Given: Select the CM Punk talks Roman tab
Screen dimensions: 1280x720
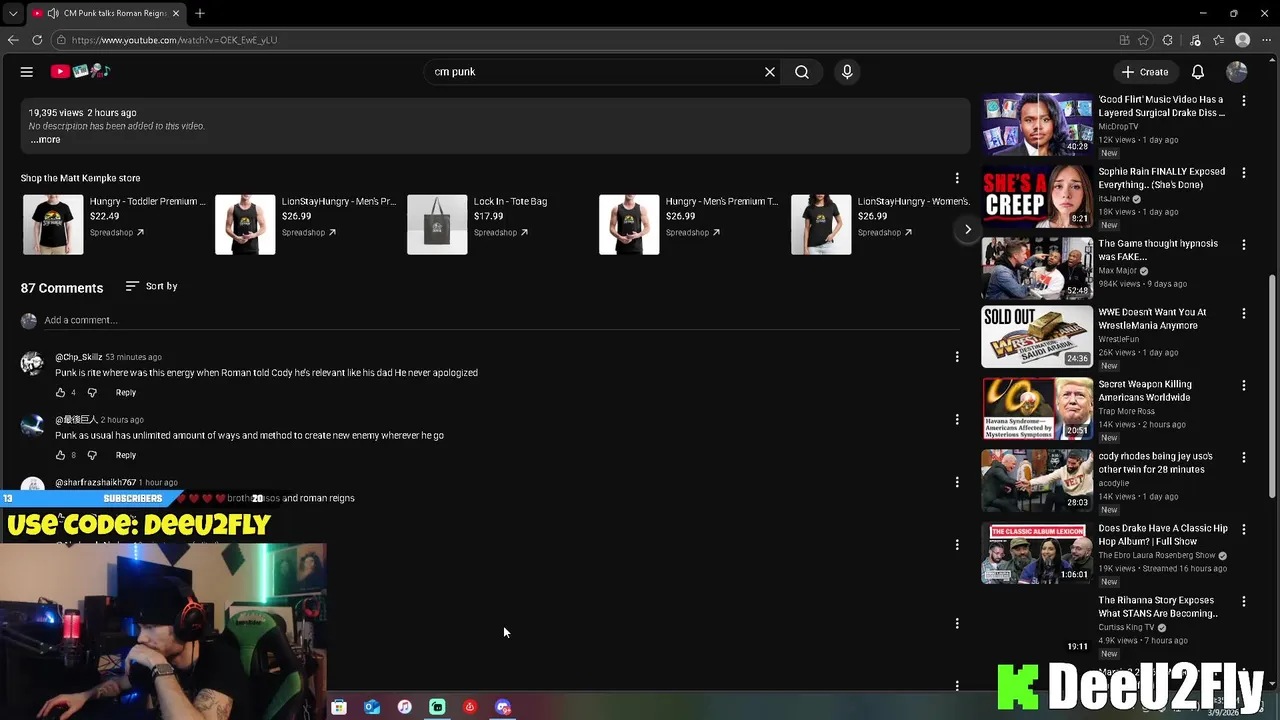Looking at the screenshot, I should coord(105,13).
